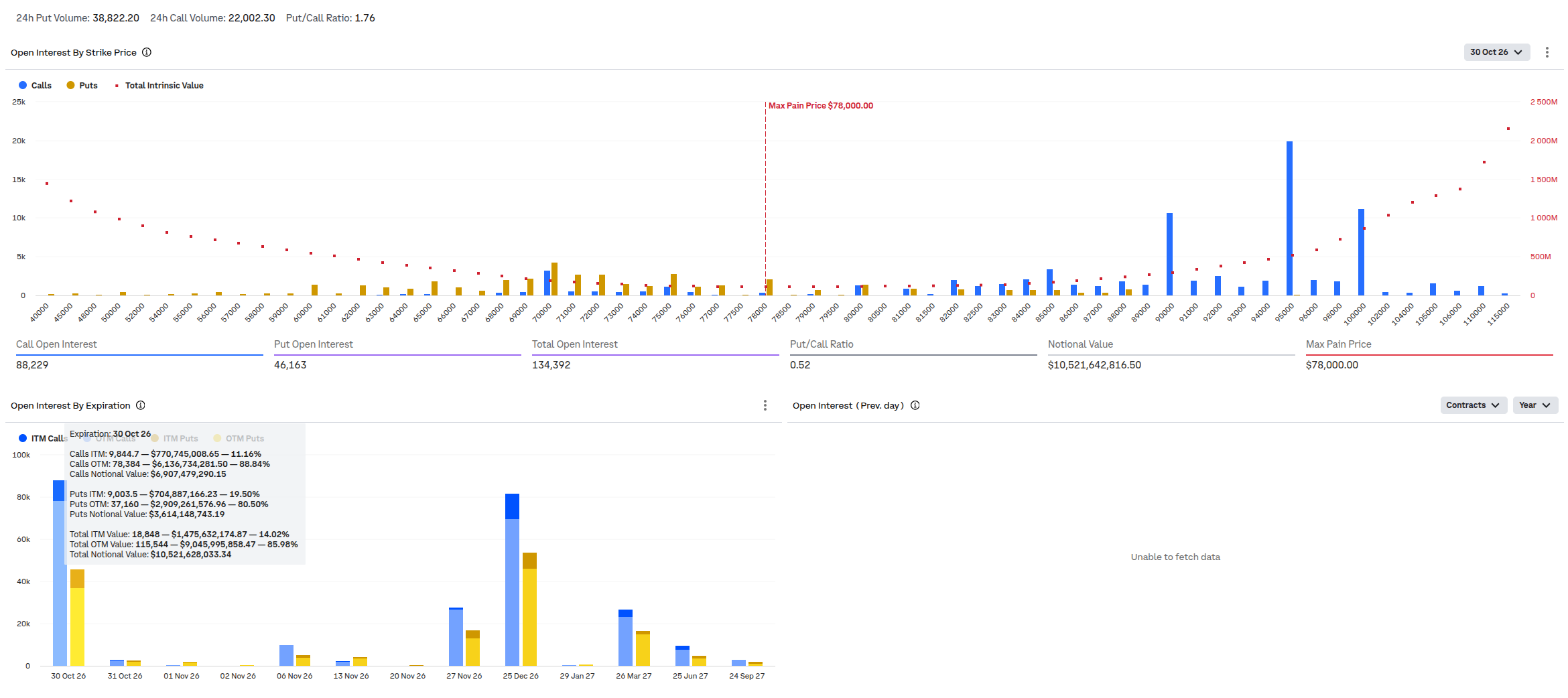
Task: Click the Calls Notional Value line in tooltip
Action: [148, 474]
